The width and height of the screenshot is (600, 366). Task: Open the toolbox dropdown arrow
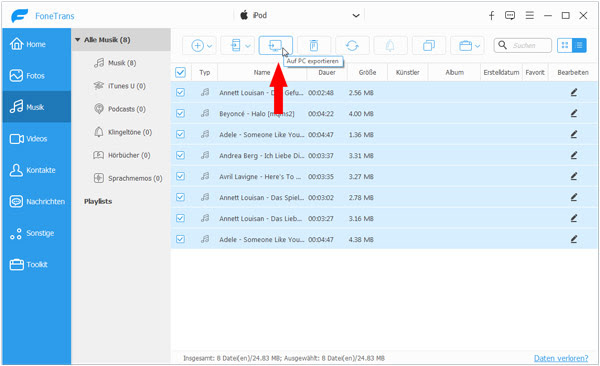tap(478, 46)
